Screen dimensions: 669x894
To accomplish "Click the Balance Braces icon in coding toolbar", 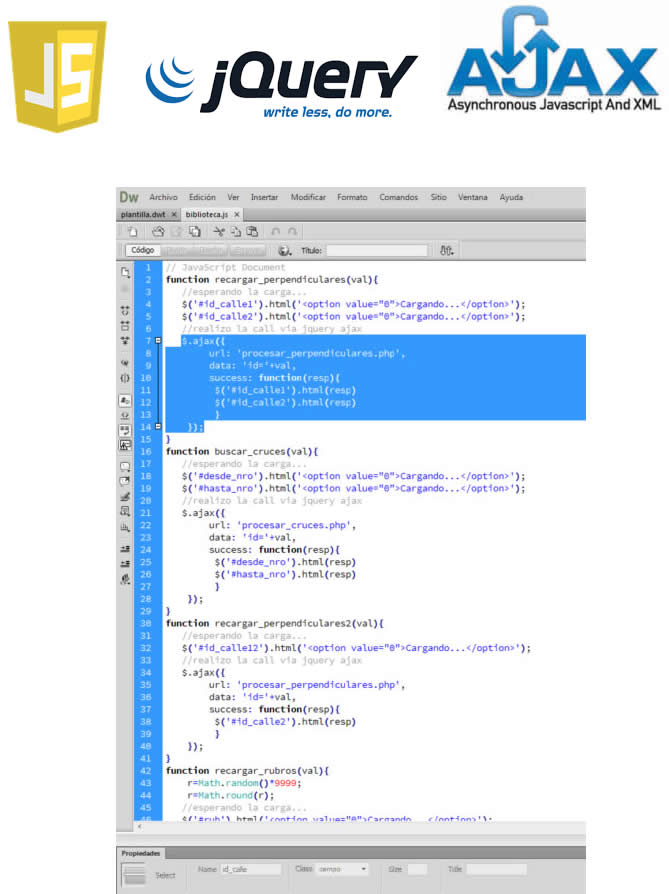I will coord(125,379).
